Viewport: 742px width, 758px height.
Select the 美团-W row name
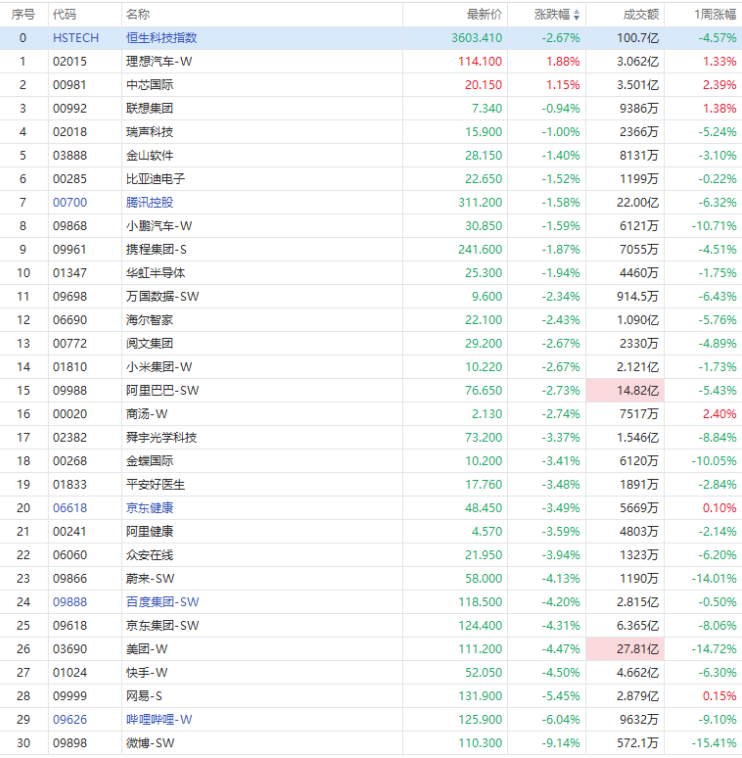coord(147,649)
